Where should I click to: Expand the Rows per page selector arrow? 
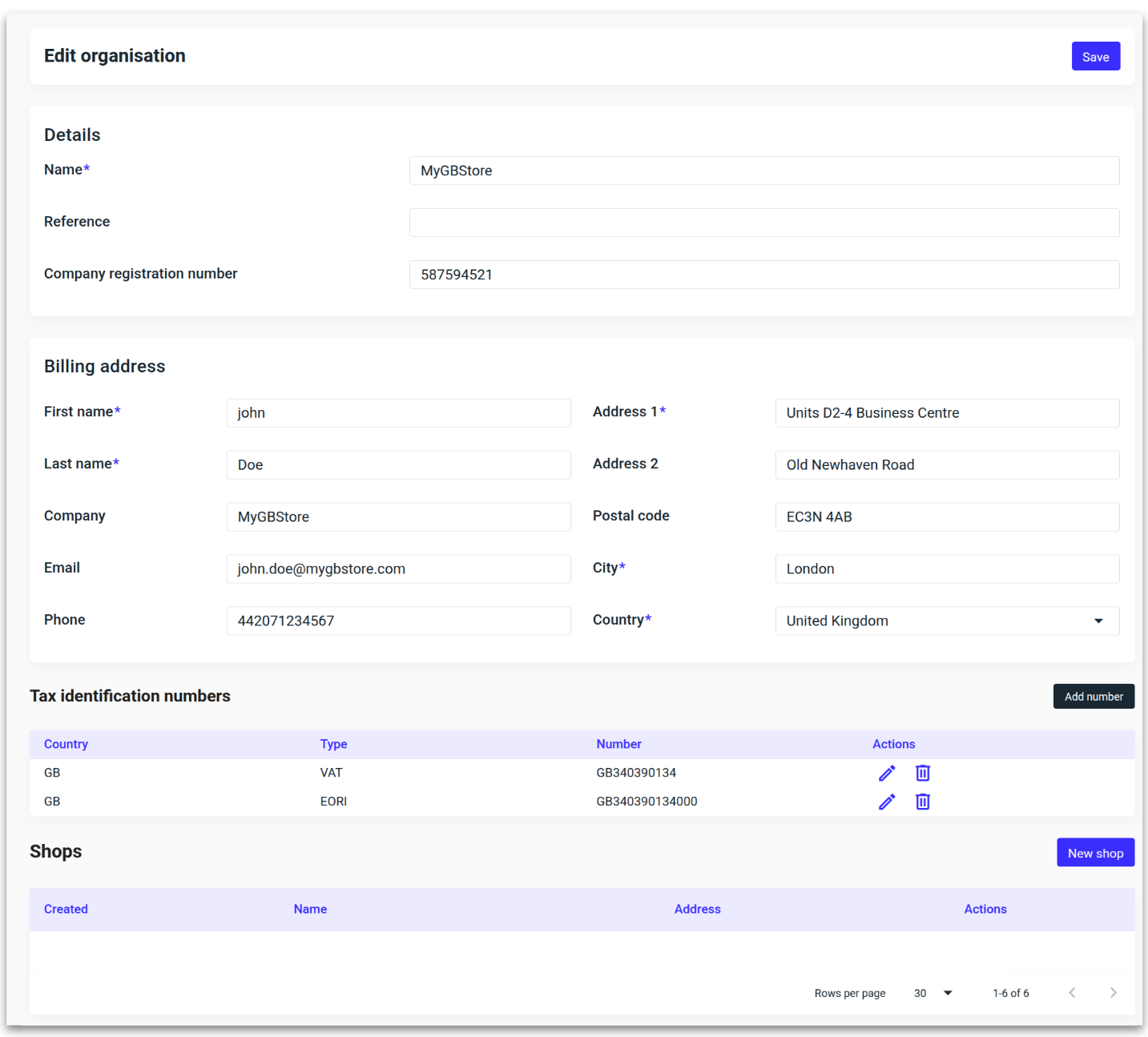pos(948,992)
